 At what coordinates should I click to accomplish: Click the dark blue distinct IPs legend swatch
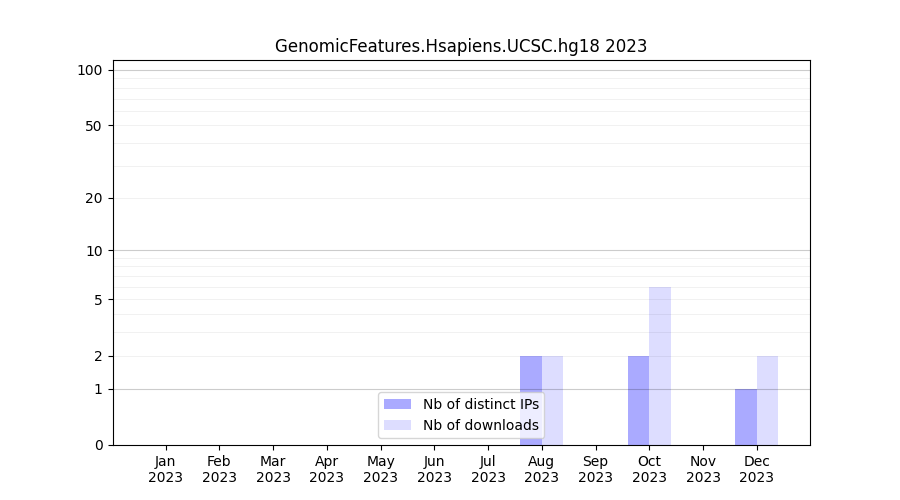click(397, 404)
